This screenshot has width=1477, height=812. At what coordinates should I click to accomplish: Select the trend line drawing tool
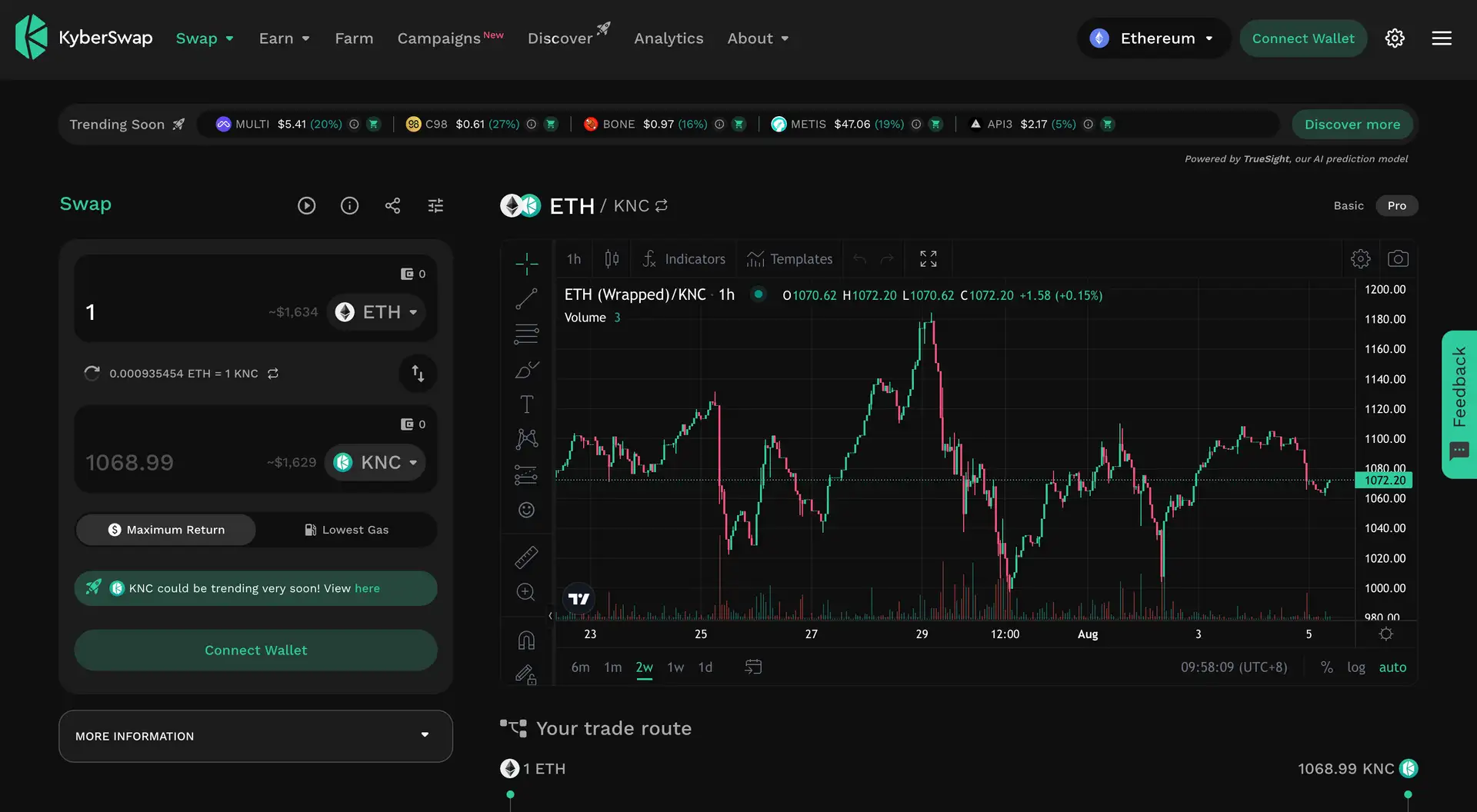click(x=526, y=299)
